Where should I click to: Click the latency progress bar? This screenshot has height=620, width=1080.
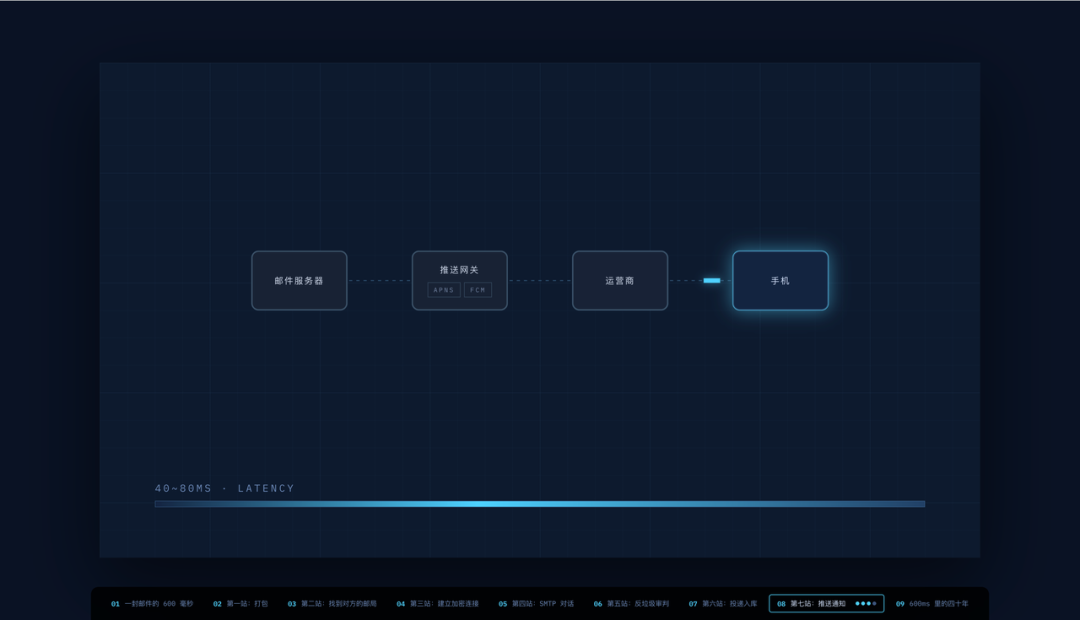pos(540,504)
